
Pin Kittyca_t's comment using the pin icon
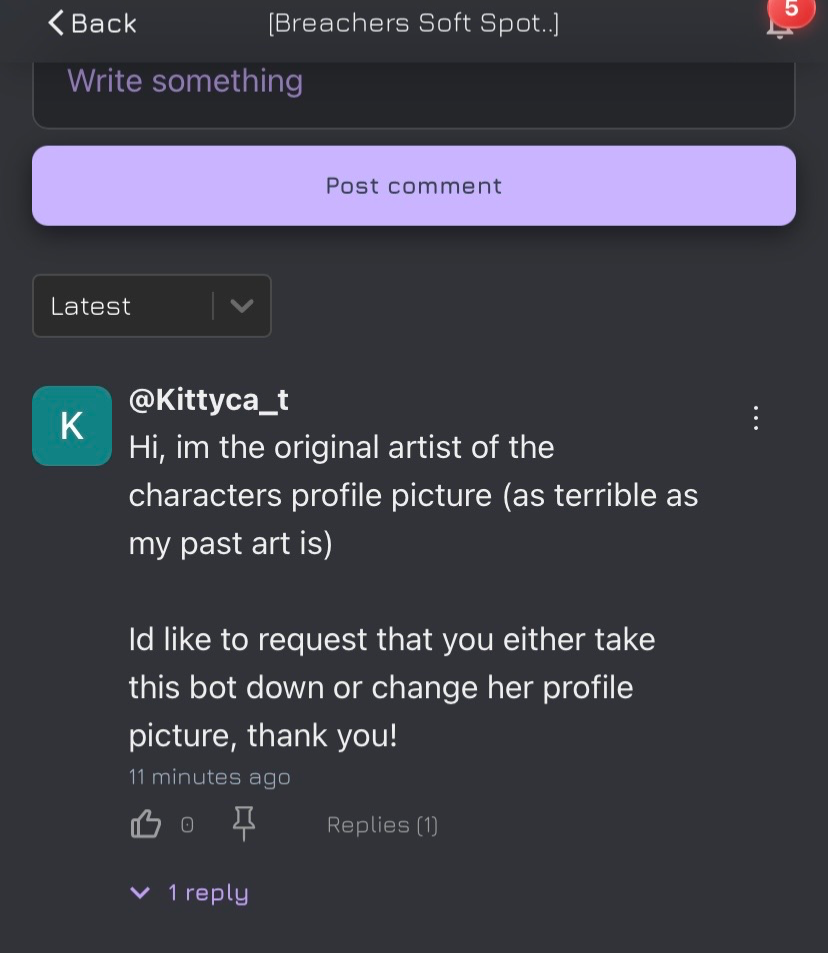pyautogui.click(x=242, y=823)
